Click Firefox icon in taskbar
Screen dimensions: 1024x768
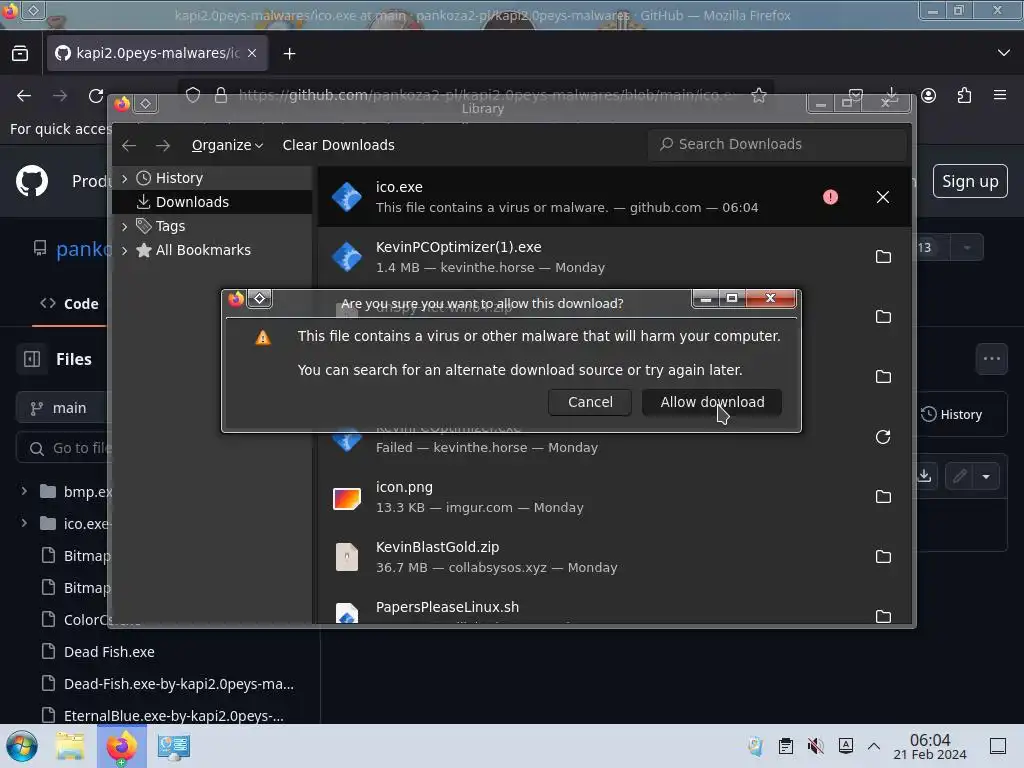click(x=121, y=746)
